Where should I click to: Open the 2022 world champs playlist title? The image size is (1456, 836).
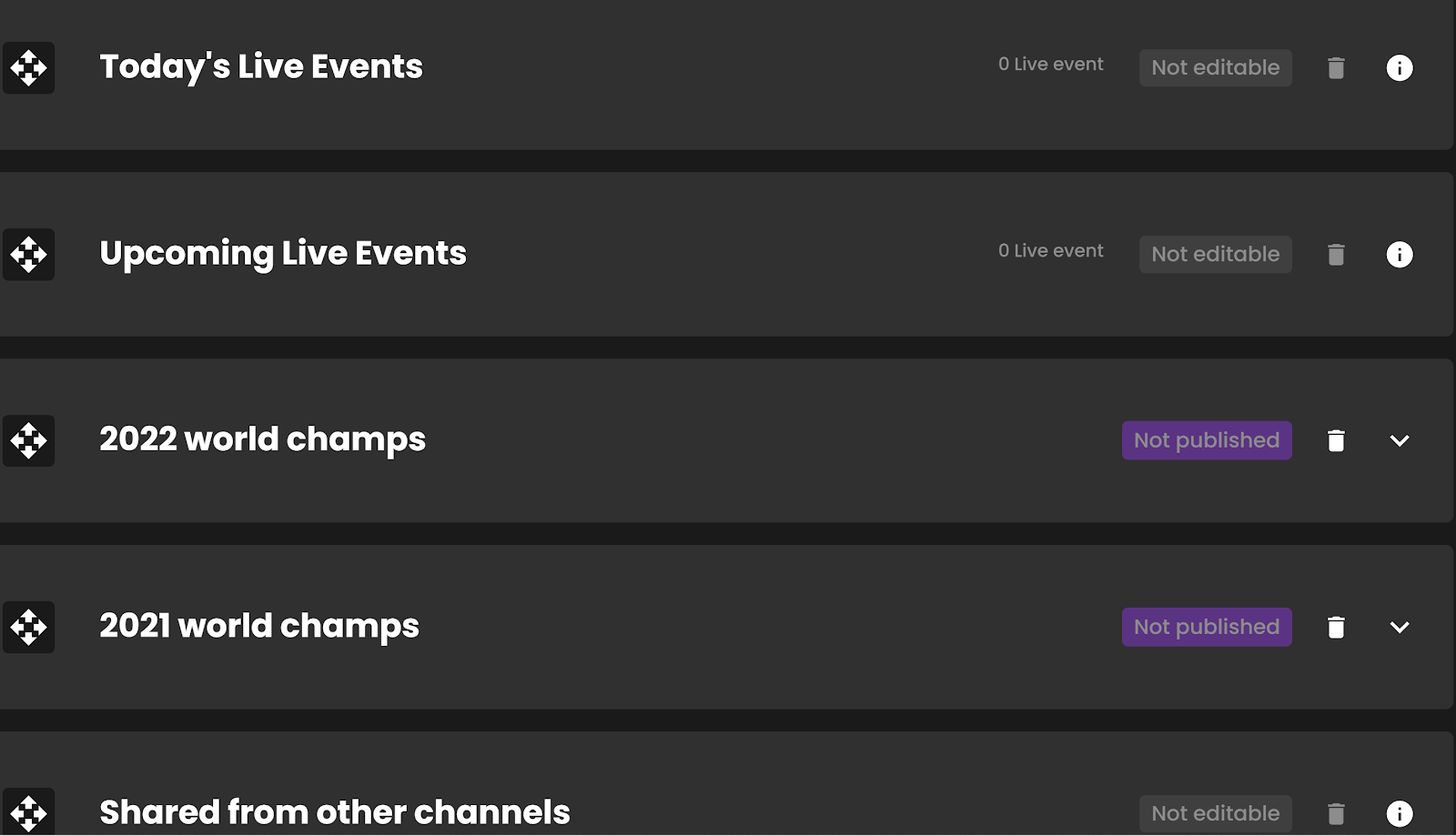coord(262,440)
